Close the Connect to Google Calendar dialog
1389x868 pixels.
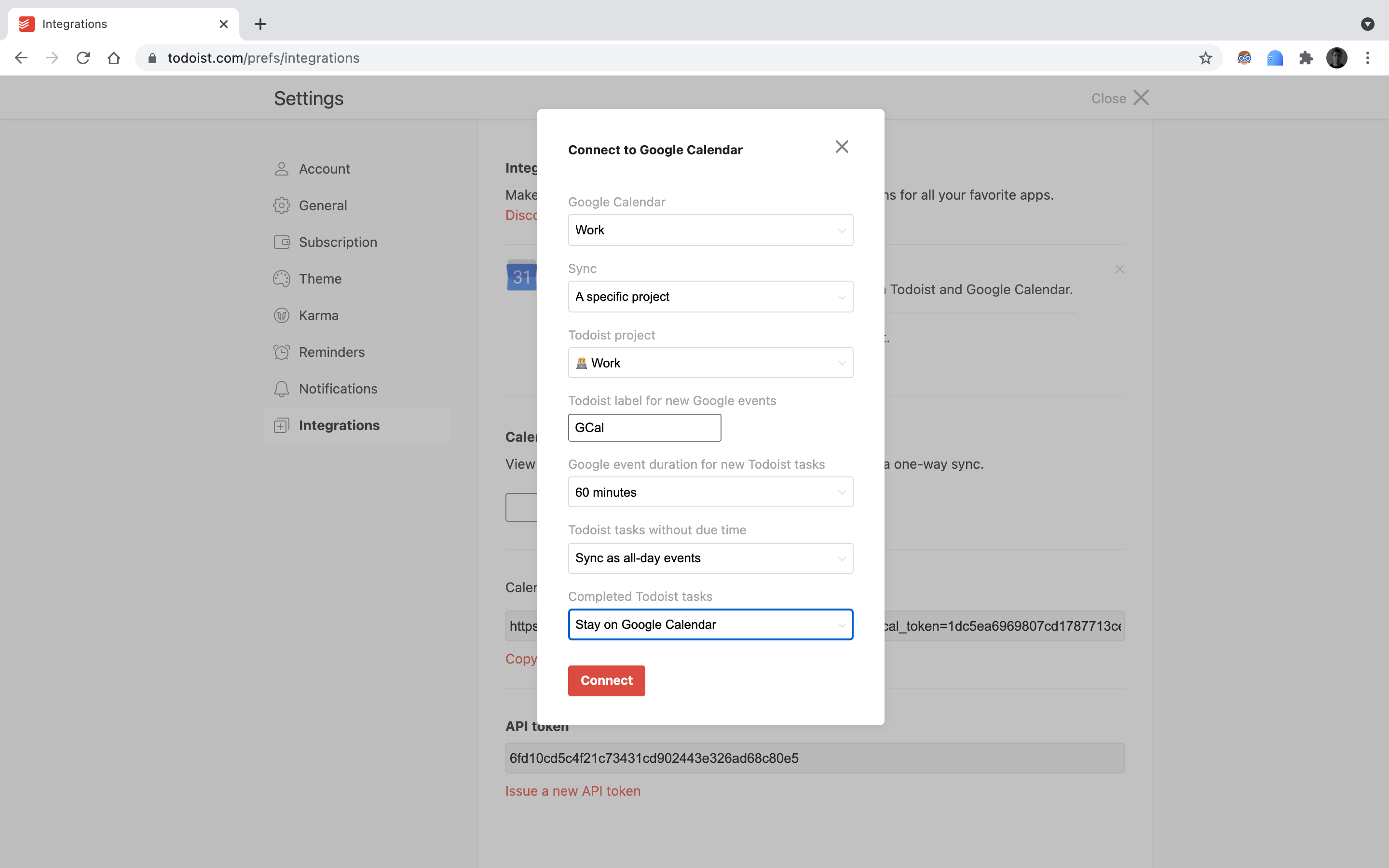(x=841, y=147)
